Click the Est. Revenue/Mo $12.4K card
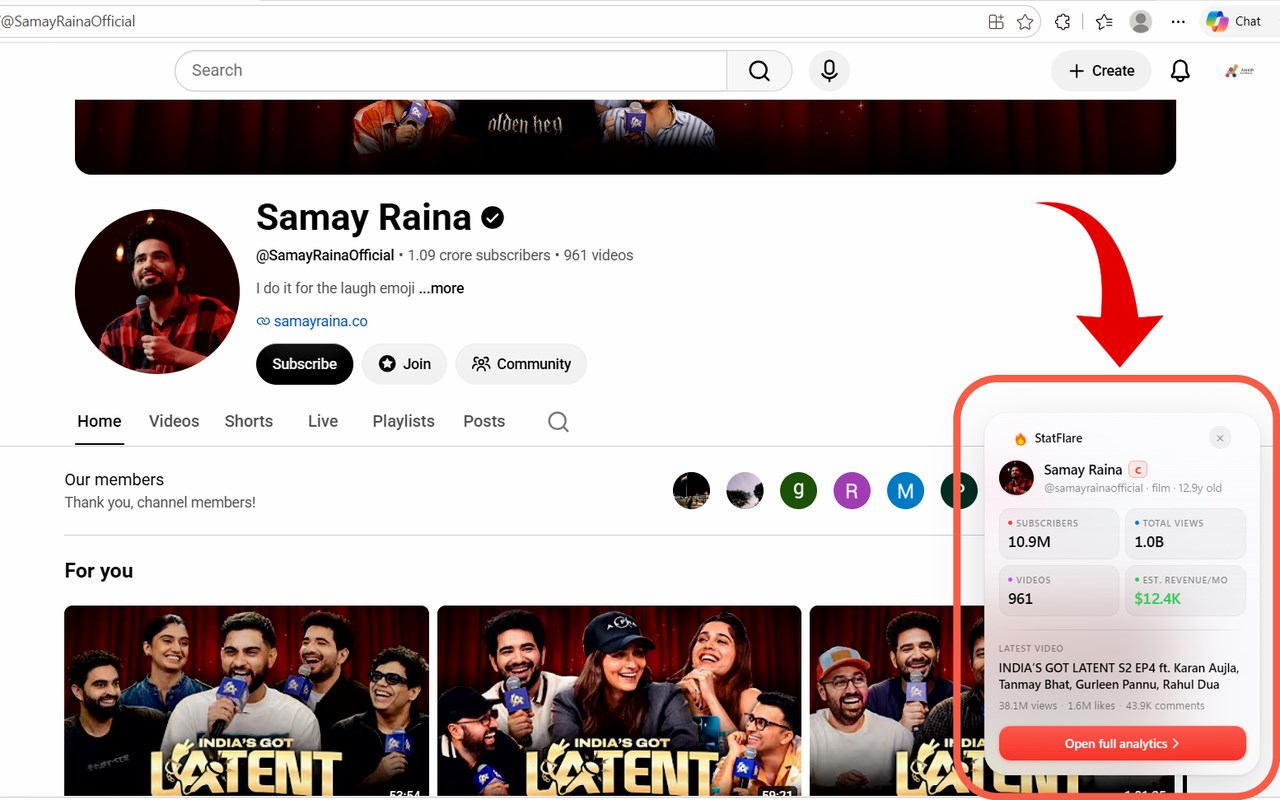Screen dimensions: 1280x800 1186,590
